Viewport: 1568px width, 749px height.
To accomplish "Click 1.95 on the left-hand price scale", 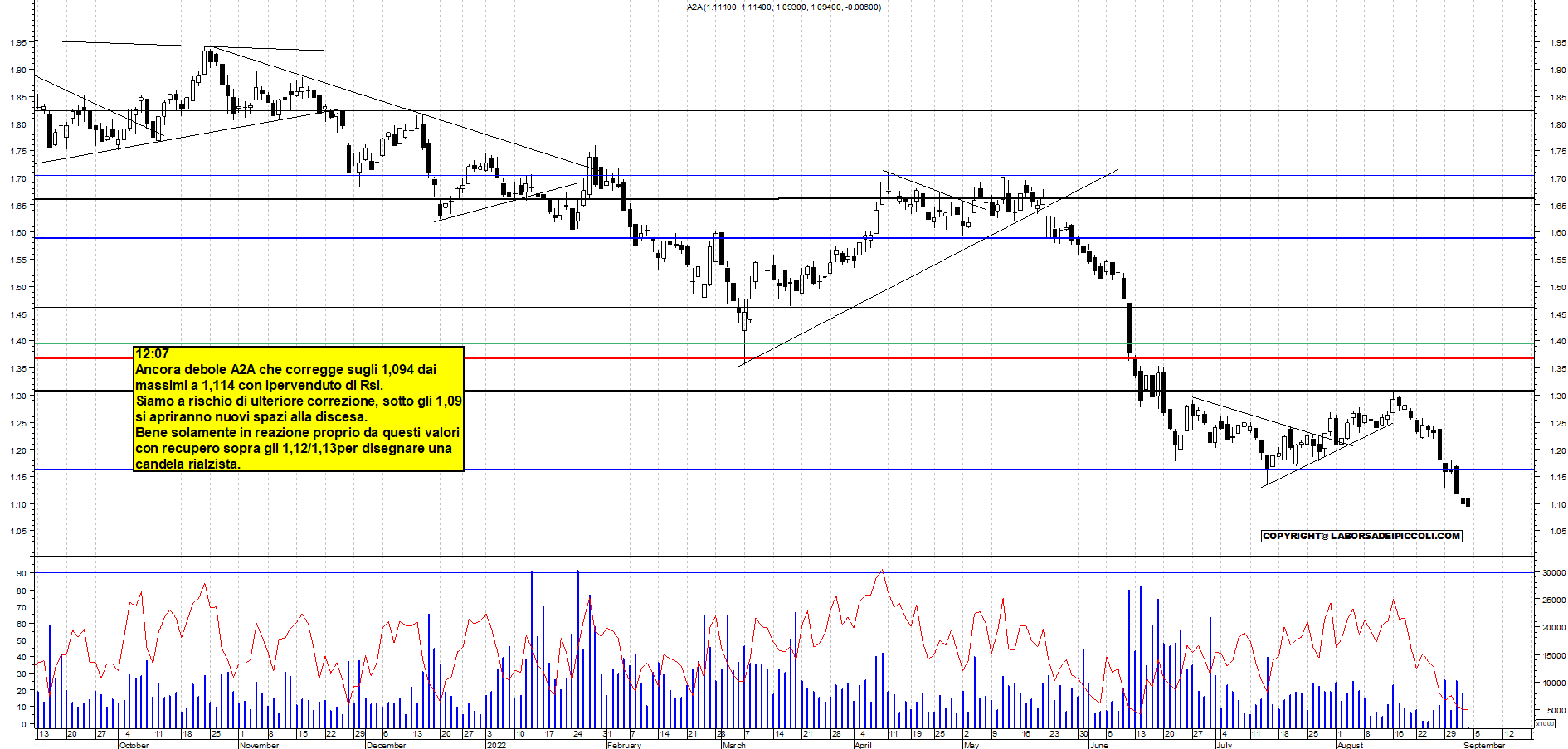I will tap(18, 42).
